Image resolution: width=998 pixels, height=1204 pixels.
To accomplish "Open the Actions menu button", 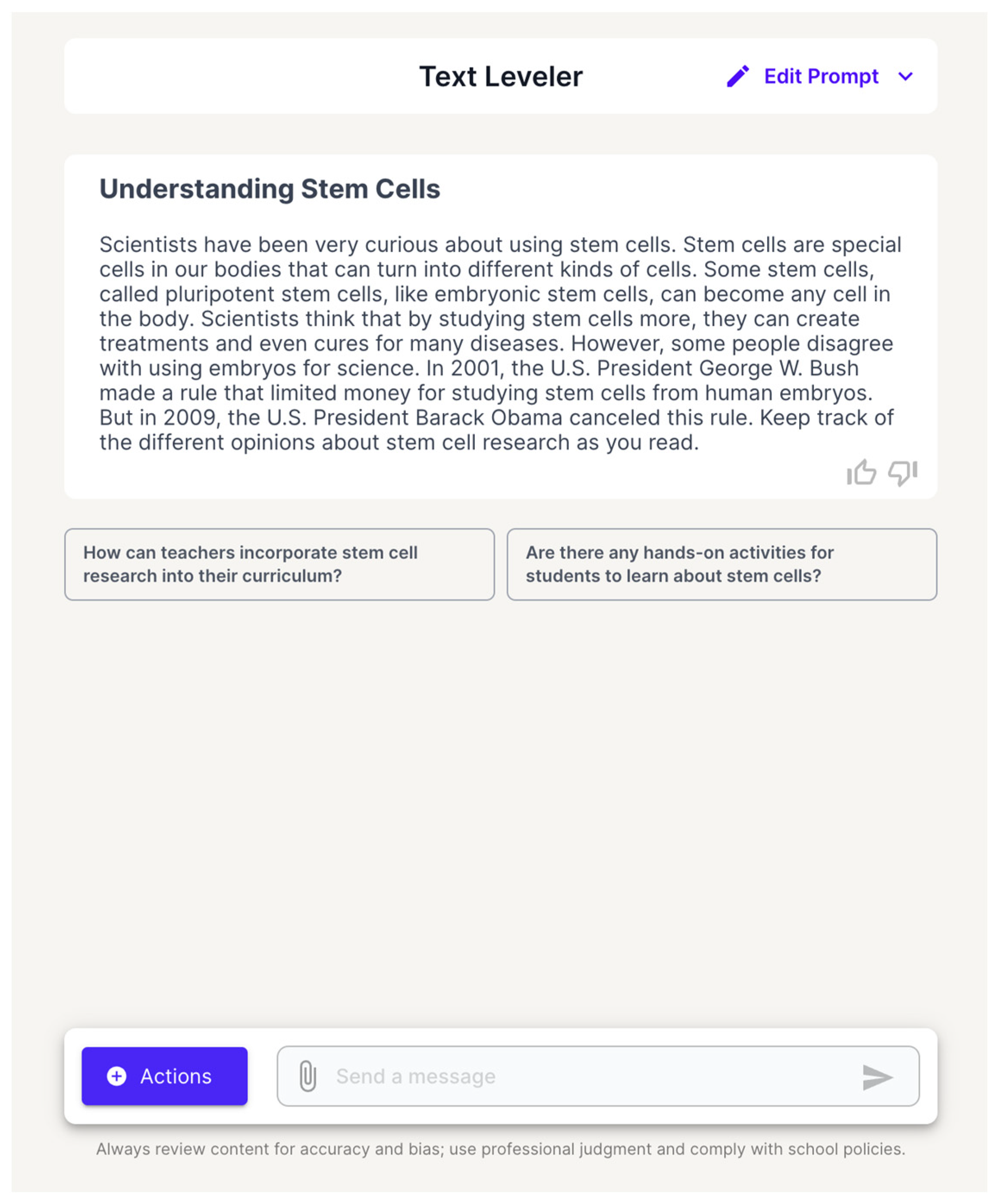I will (x=165, y=1076).
